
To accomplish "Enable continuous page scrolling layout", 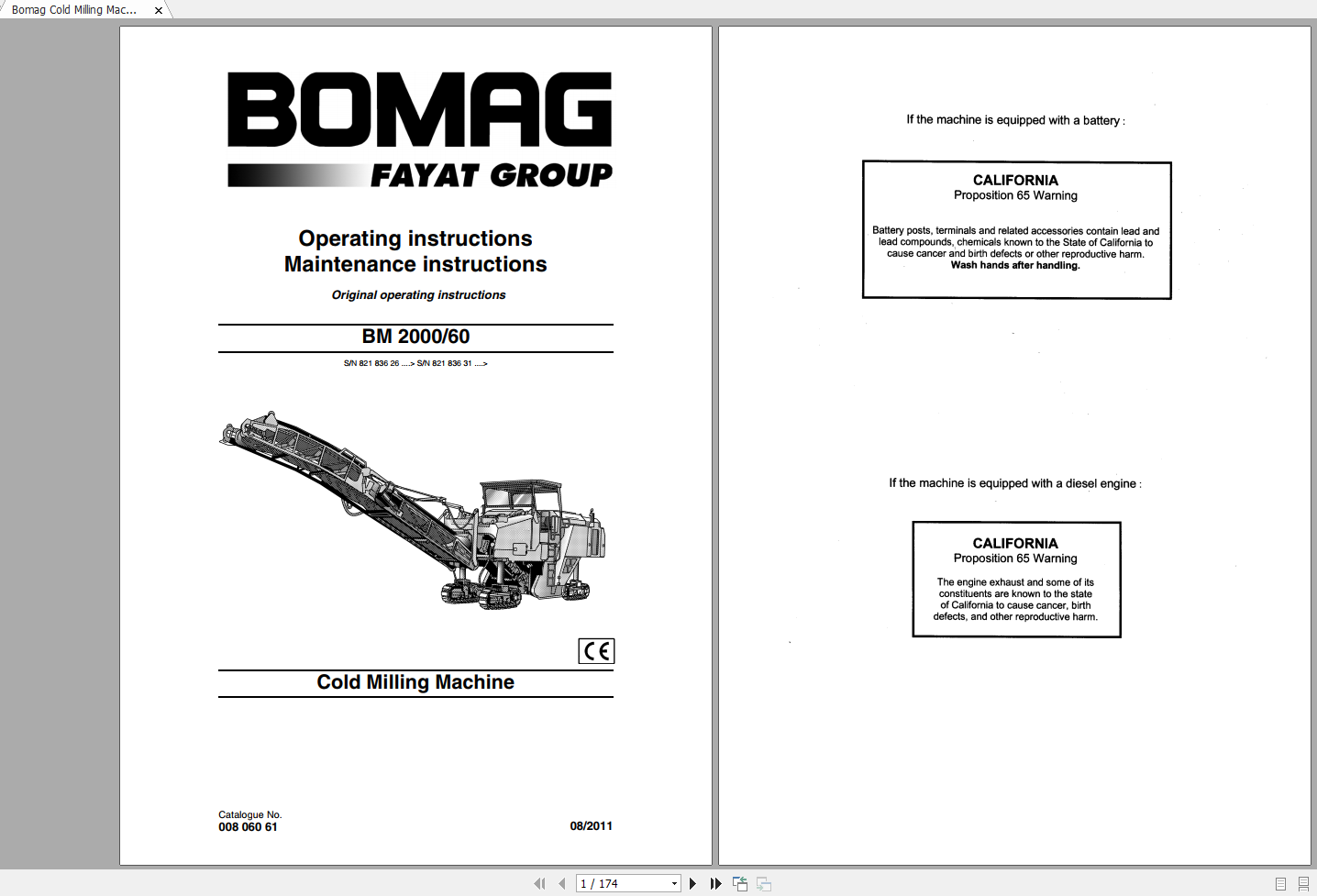I will pyautogui.click(x=1303, y=884).
